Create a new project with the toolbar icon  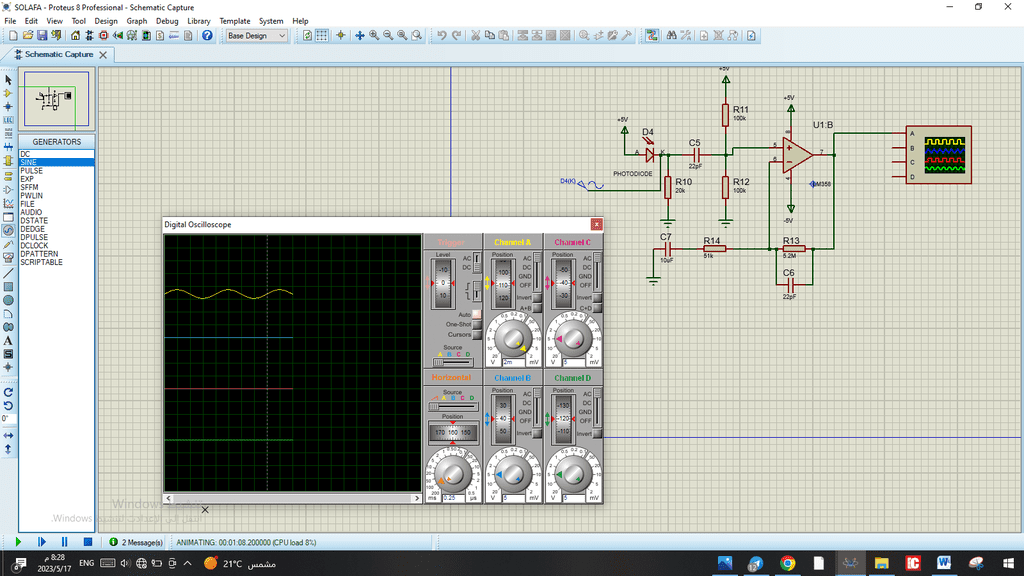[x=13, y=36]
